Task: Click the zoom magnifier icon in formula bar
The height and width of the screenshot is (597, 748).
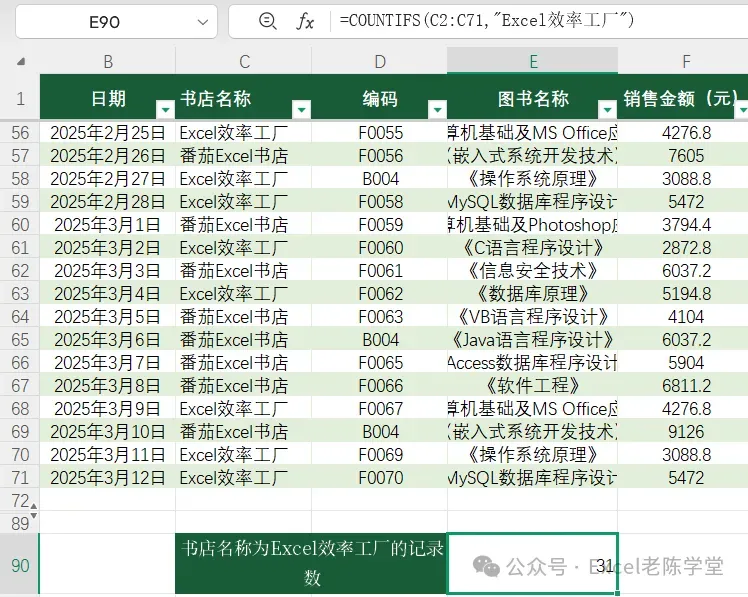Action: 267,21
